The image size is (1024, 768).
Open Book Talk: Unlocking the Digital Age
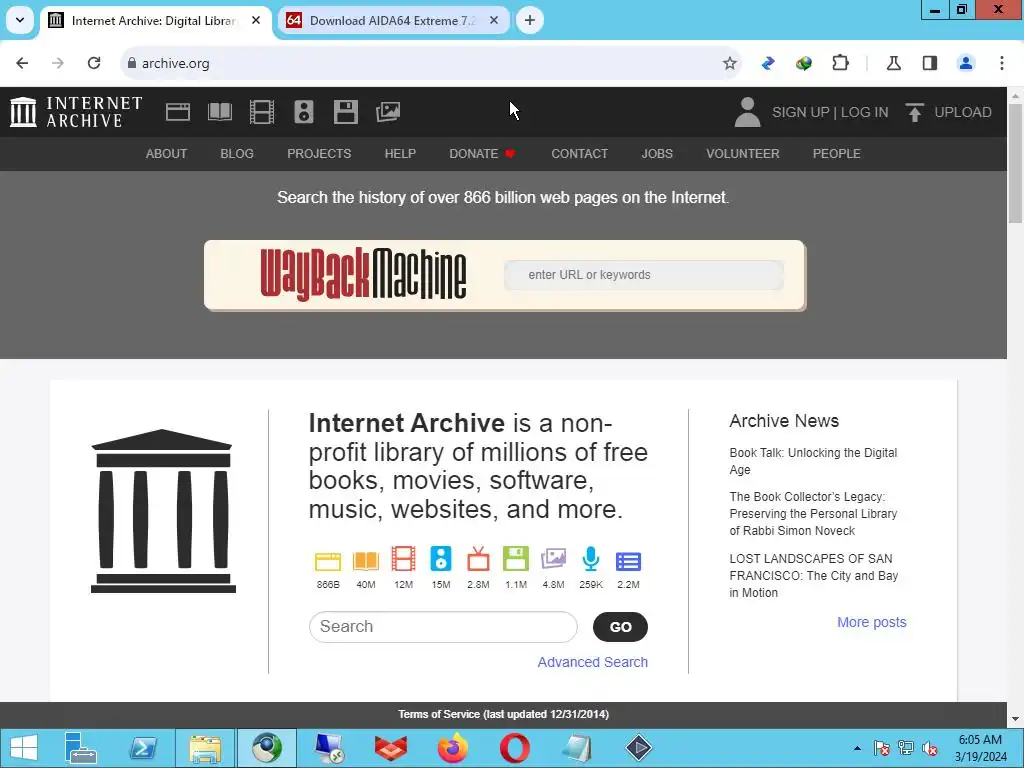[813, 461]
